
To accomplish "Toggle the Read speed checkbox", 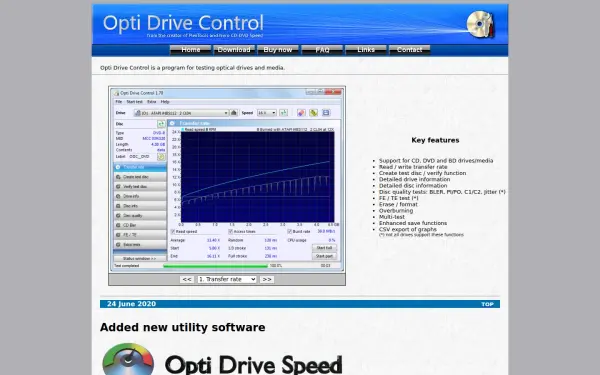I will 173,232.
